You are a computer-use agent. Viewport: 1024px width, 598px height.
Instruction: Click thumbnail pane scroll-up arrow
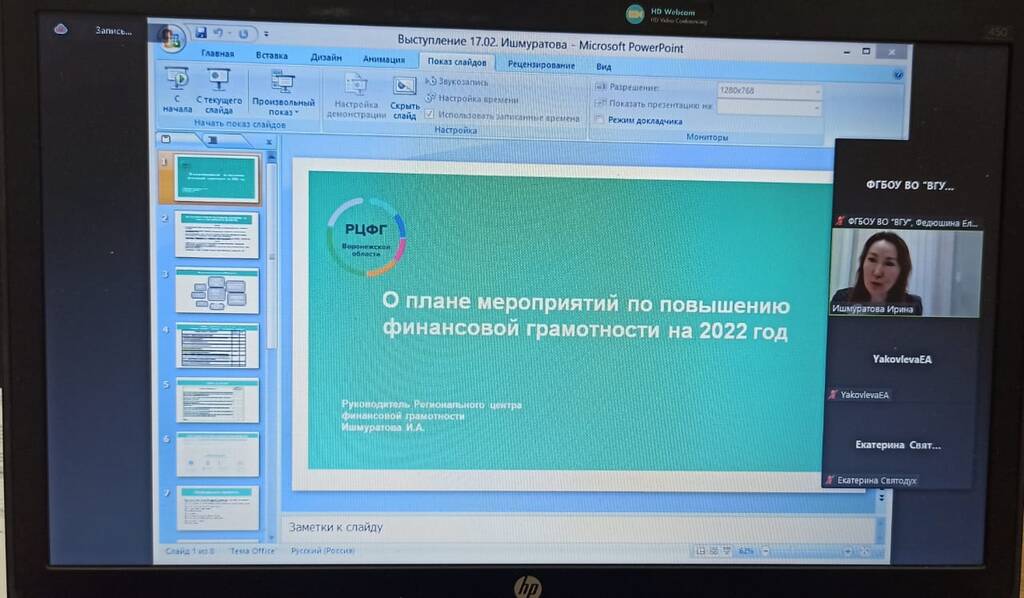point(272,157)
